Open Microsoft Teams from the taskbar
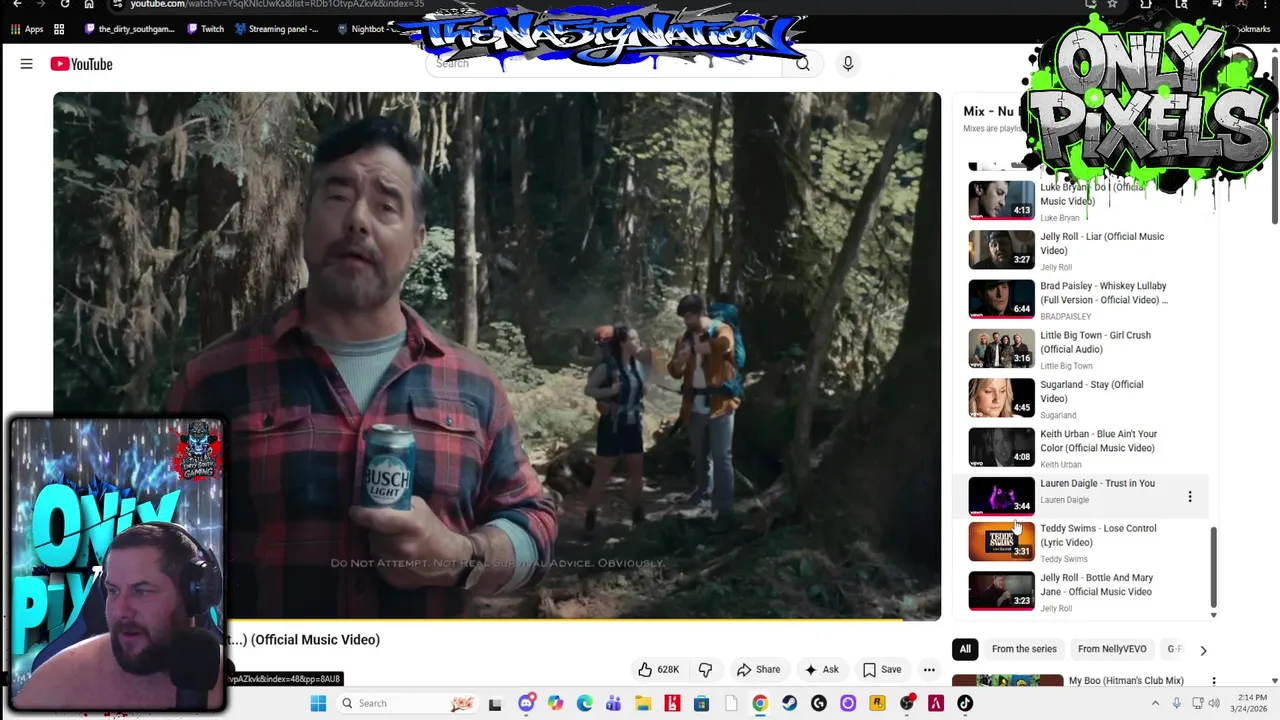 (613, 704)
